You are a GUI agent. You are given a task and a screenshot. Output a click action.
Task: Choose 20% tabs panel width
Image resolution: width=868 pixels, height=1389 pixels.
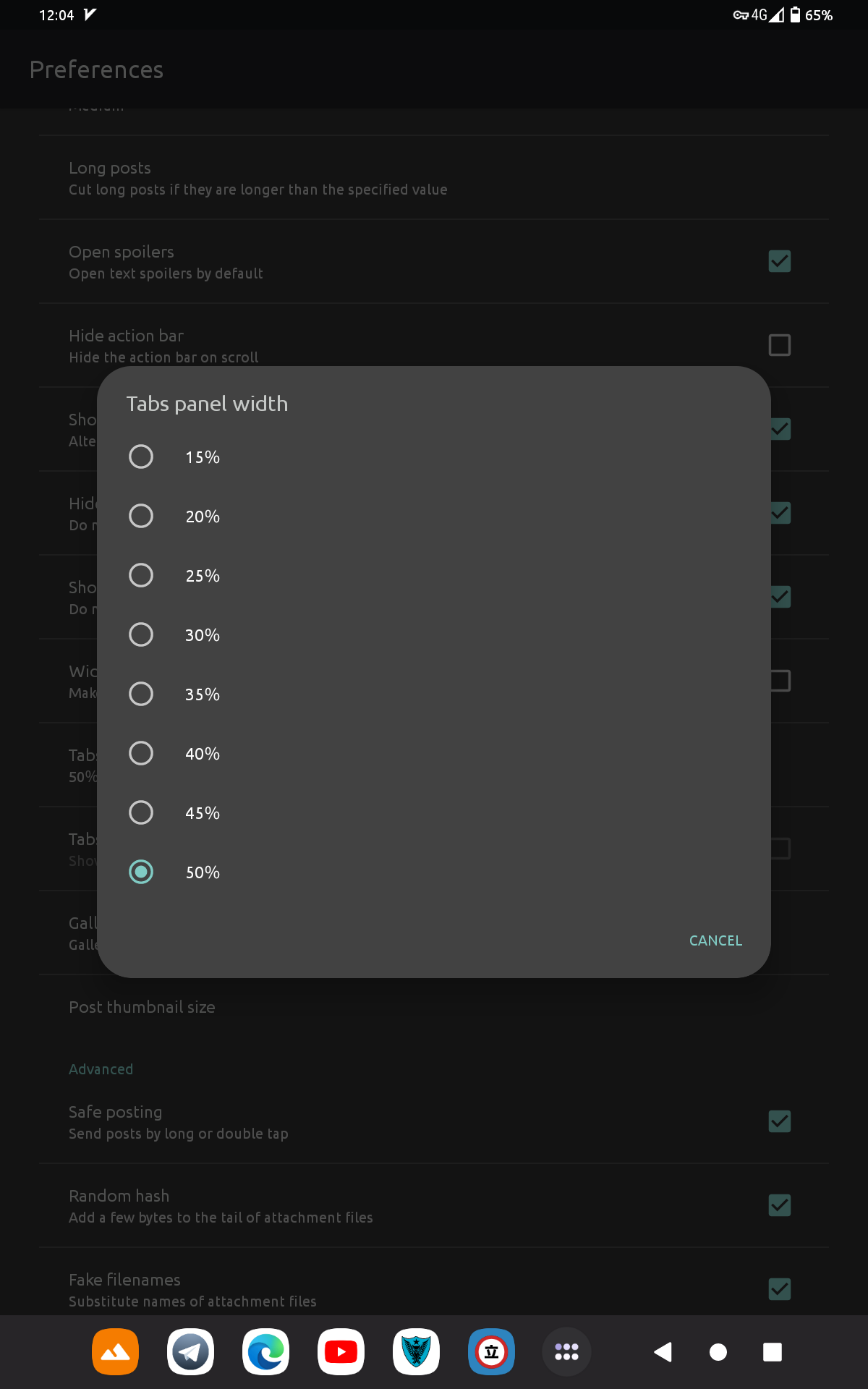click(x=433, y=516)
